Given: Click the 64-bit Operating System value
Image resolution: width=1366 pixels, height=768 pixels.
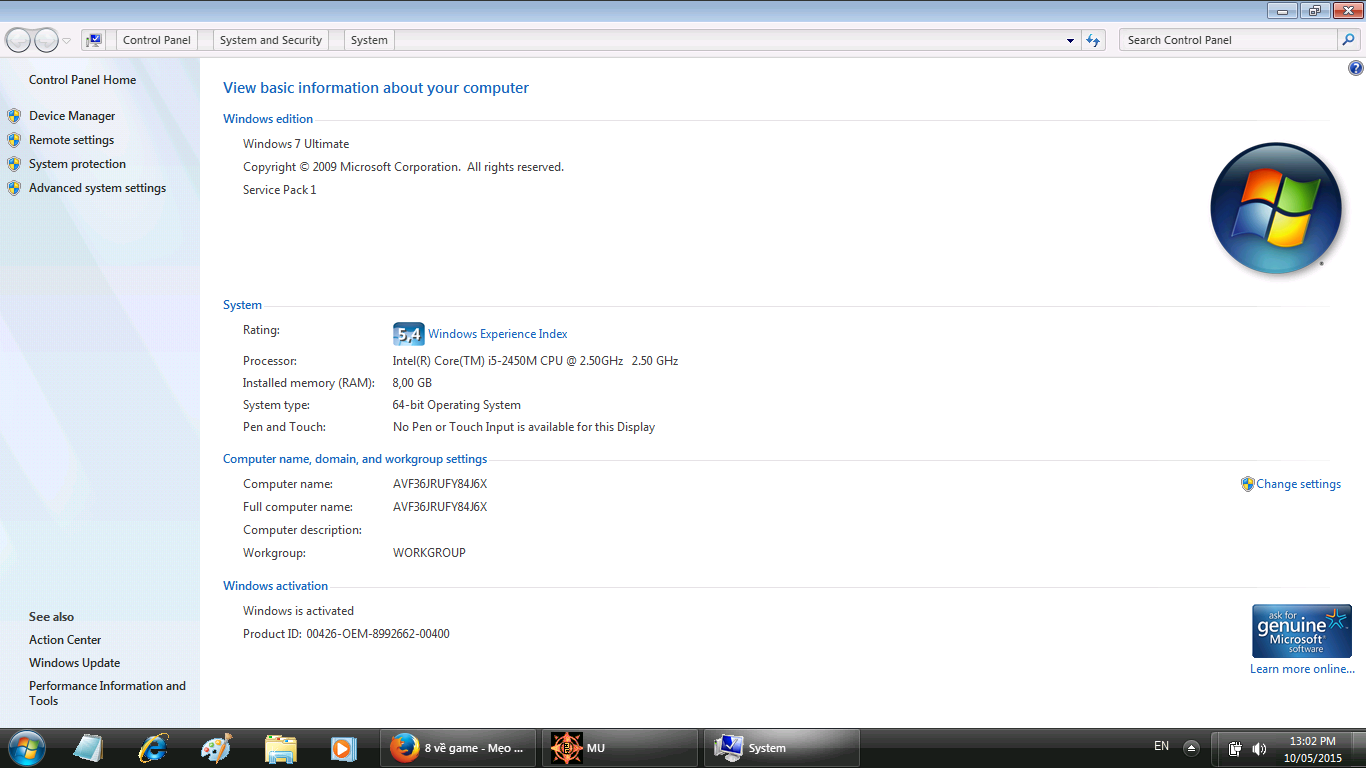Looking at the screenshot, I should [x=456, y=405].
